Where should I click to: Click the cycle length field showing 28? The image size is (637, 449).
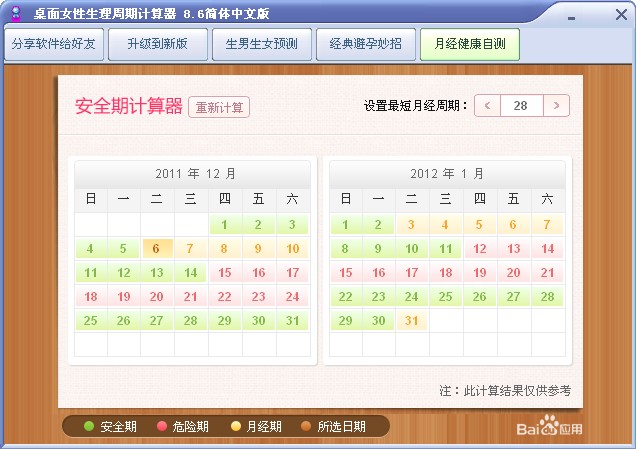click(521, 105)
